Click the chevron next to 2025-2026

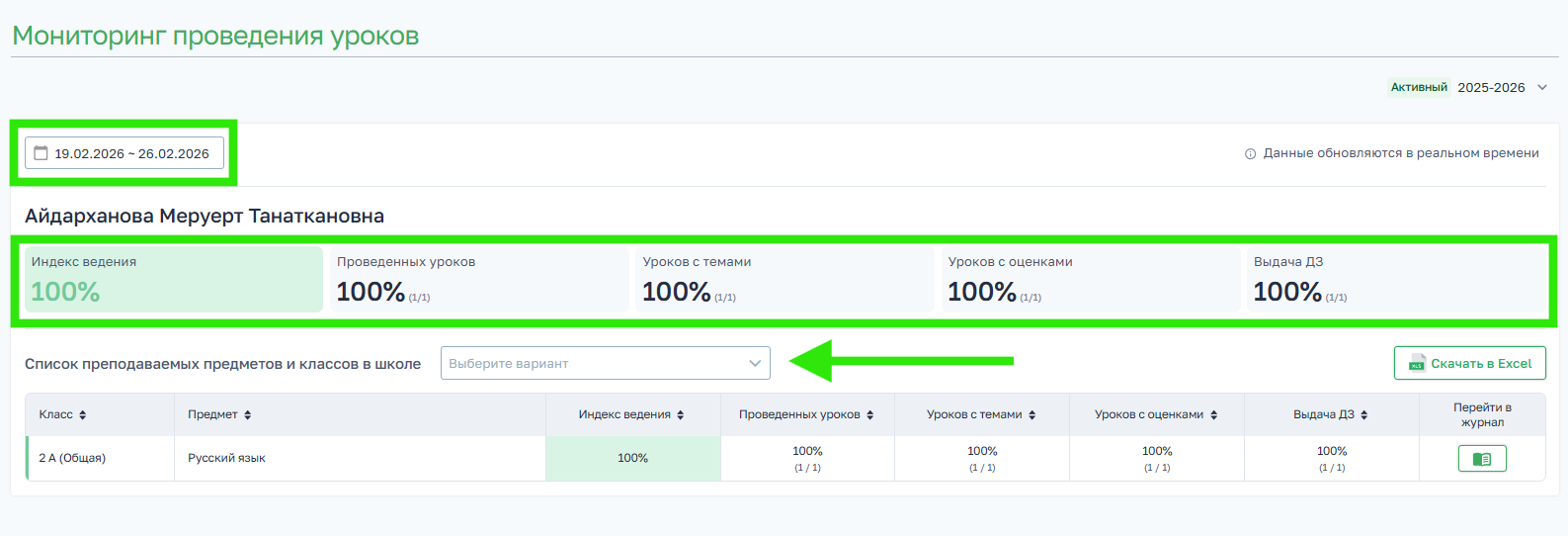coord(1541,87)
